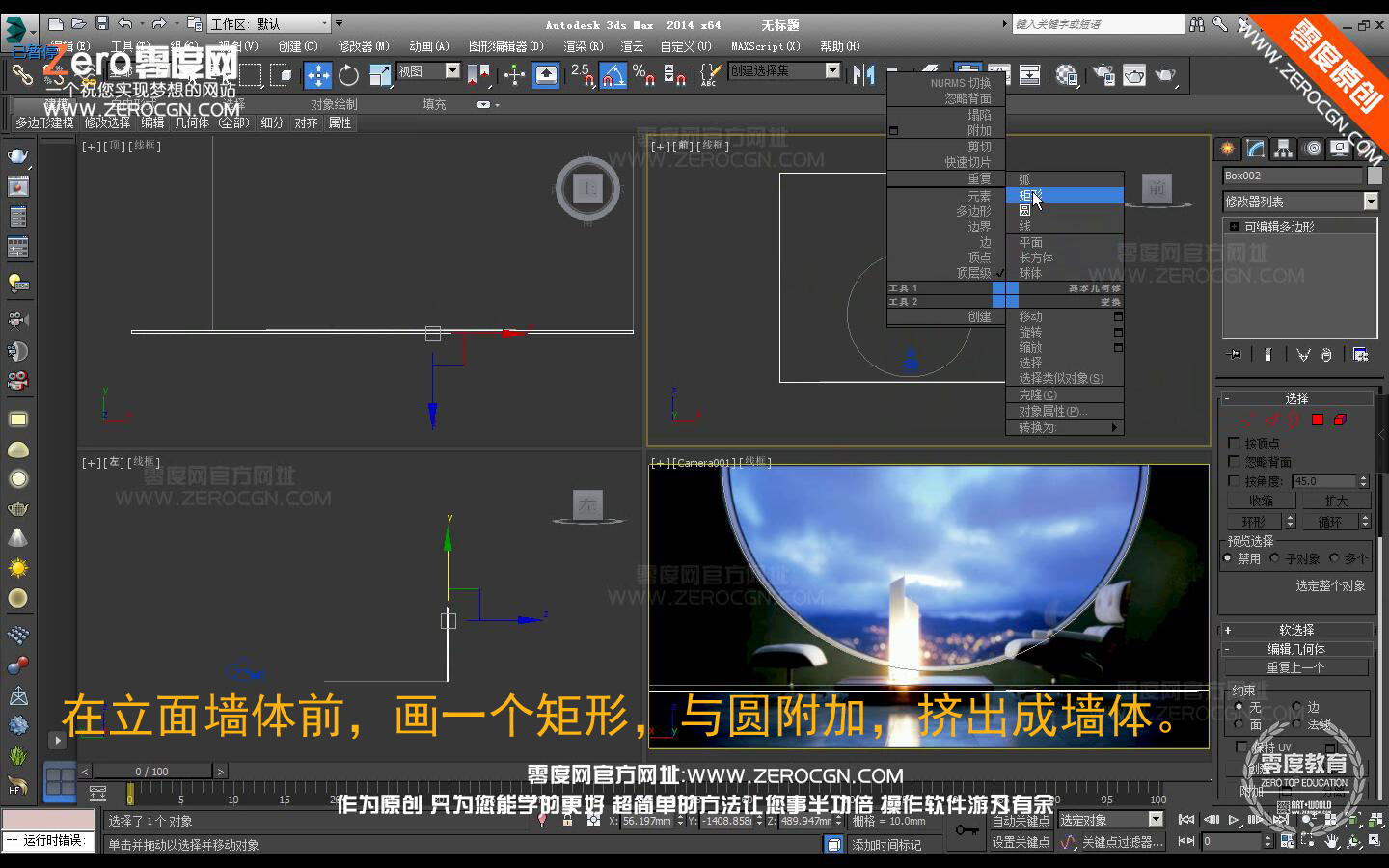1389x868 pixels.
Task: Click Pin Stack icon under modifier stack
Action: 1234,355
